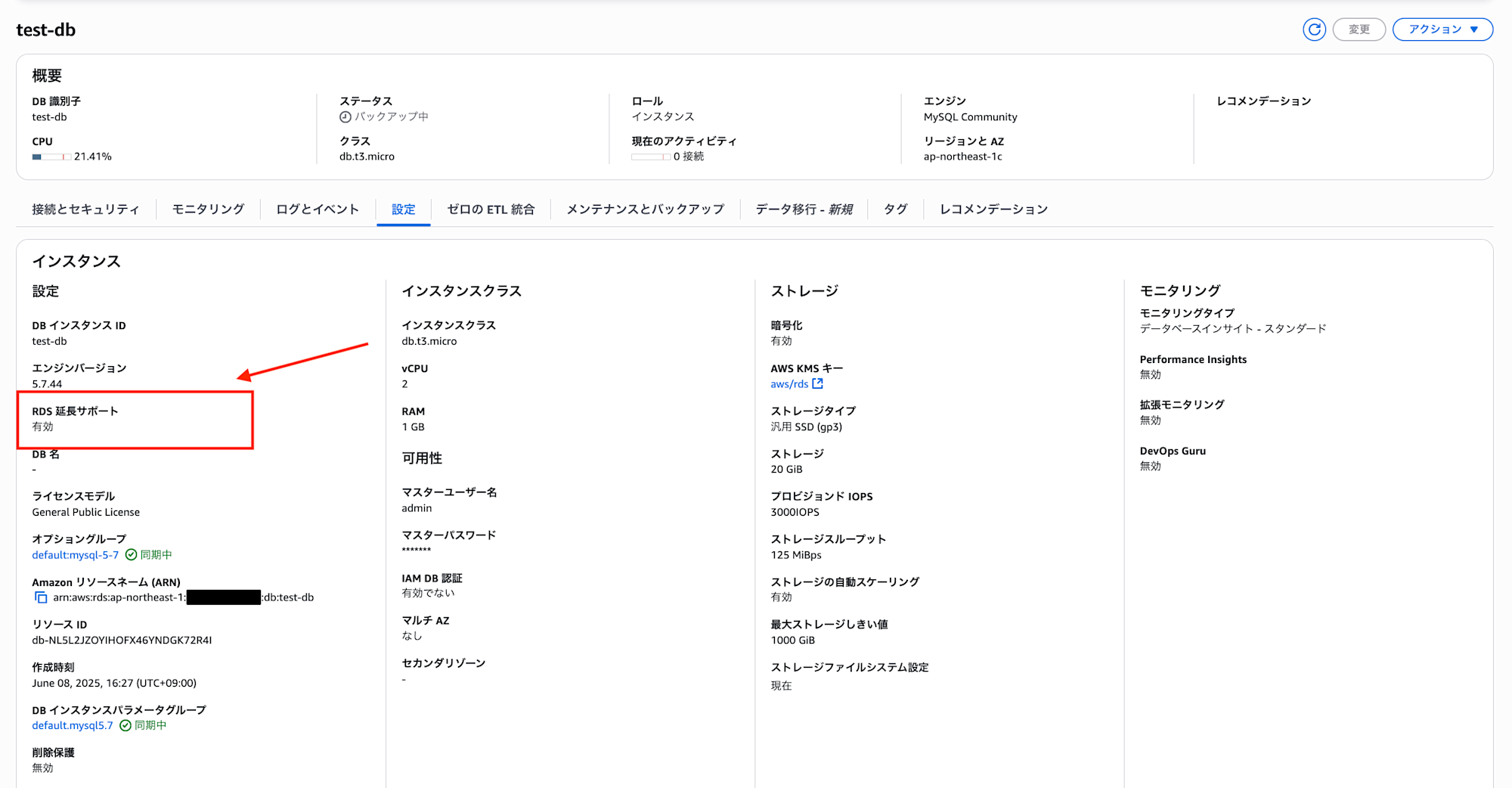Click the summary レコメンデーション heading
The height and width of the screenshot is (788, 1512).
pyautogui.click(x=1263, y=101)
